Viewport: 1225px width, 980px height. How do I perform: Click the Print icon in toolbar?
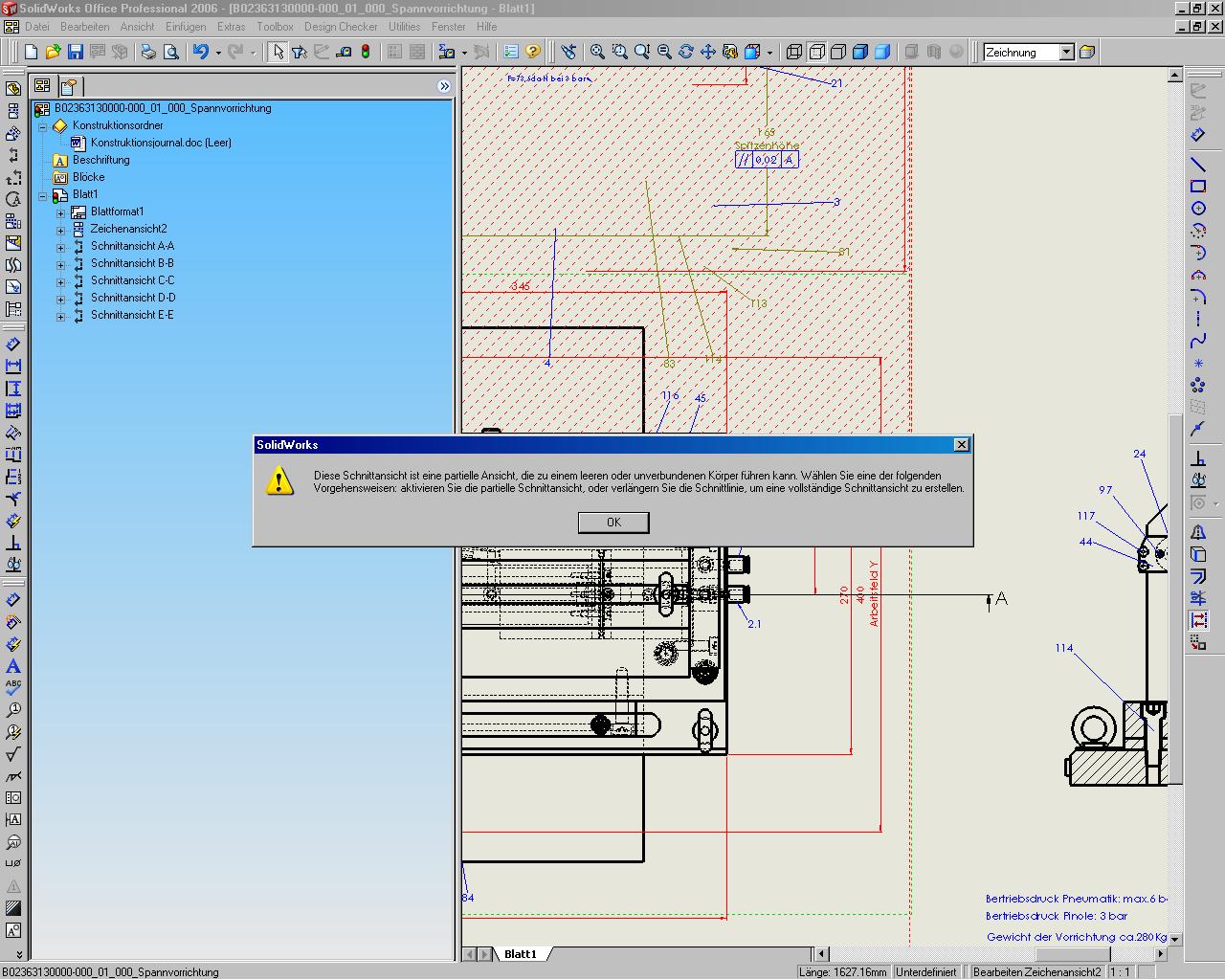148,52
